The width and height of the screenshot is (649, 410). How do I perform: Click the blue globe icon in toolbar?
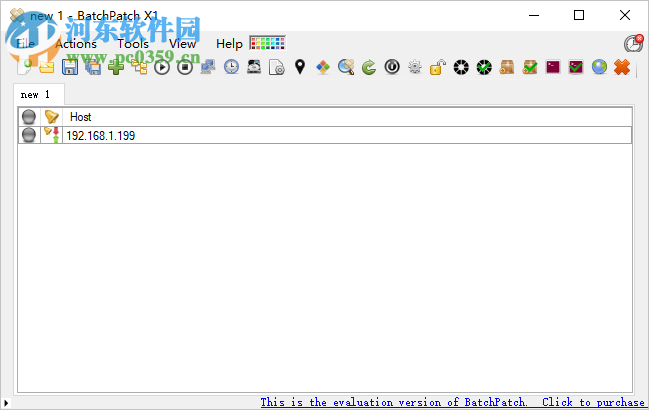click(x=599, y=67)
